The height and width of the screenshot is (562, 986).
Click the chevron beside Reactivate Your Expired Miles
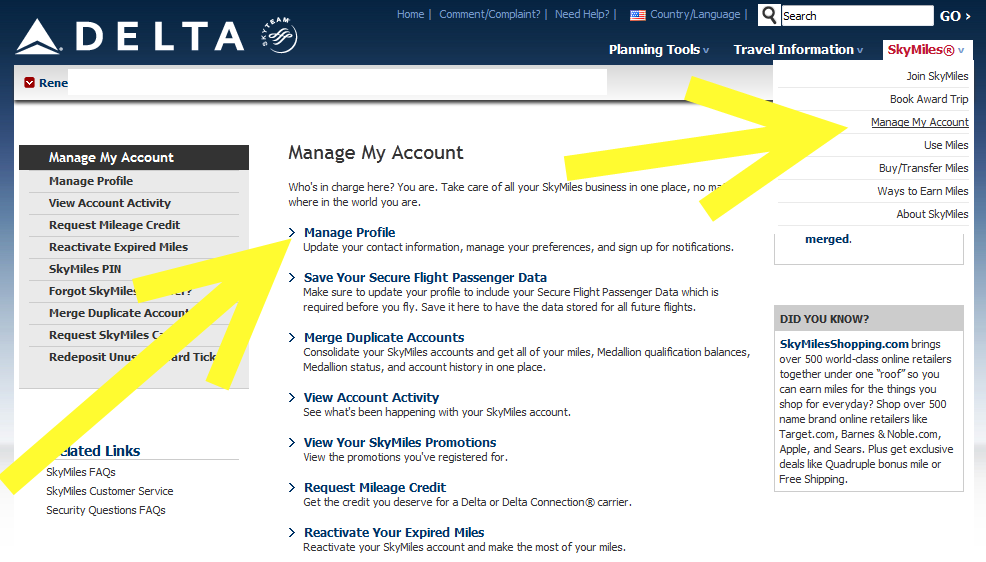click(292, 533)
